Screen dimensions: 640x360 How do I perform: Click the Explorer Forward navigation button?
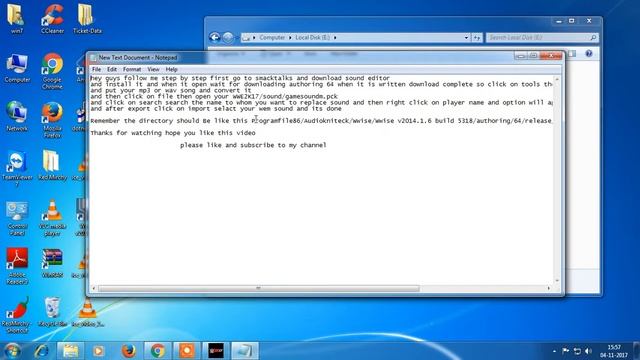tap(228, 38)
